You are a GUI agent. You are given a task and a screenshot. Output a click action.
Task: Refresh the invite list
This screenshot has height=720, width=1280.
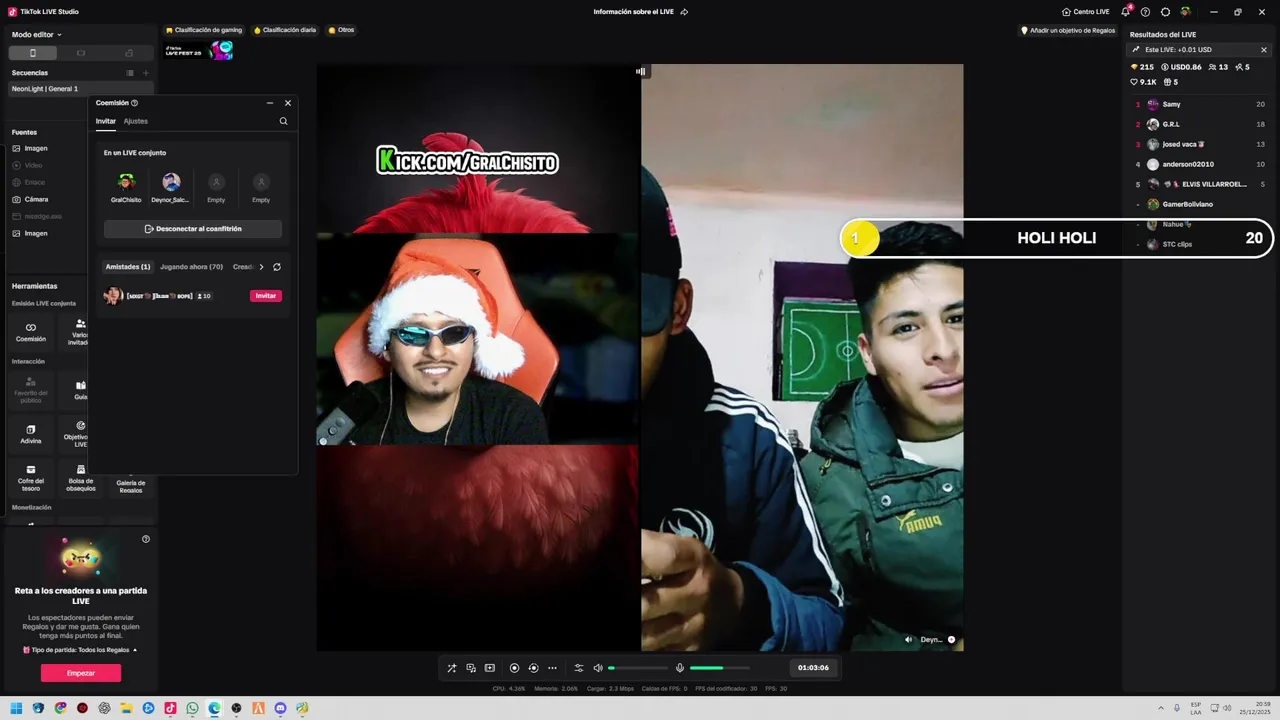click(277, 267)
